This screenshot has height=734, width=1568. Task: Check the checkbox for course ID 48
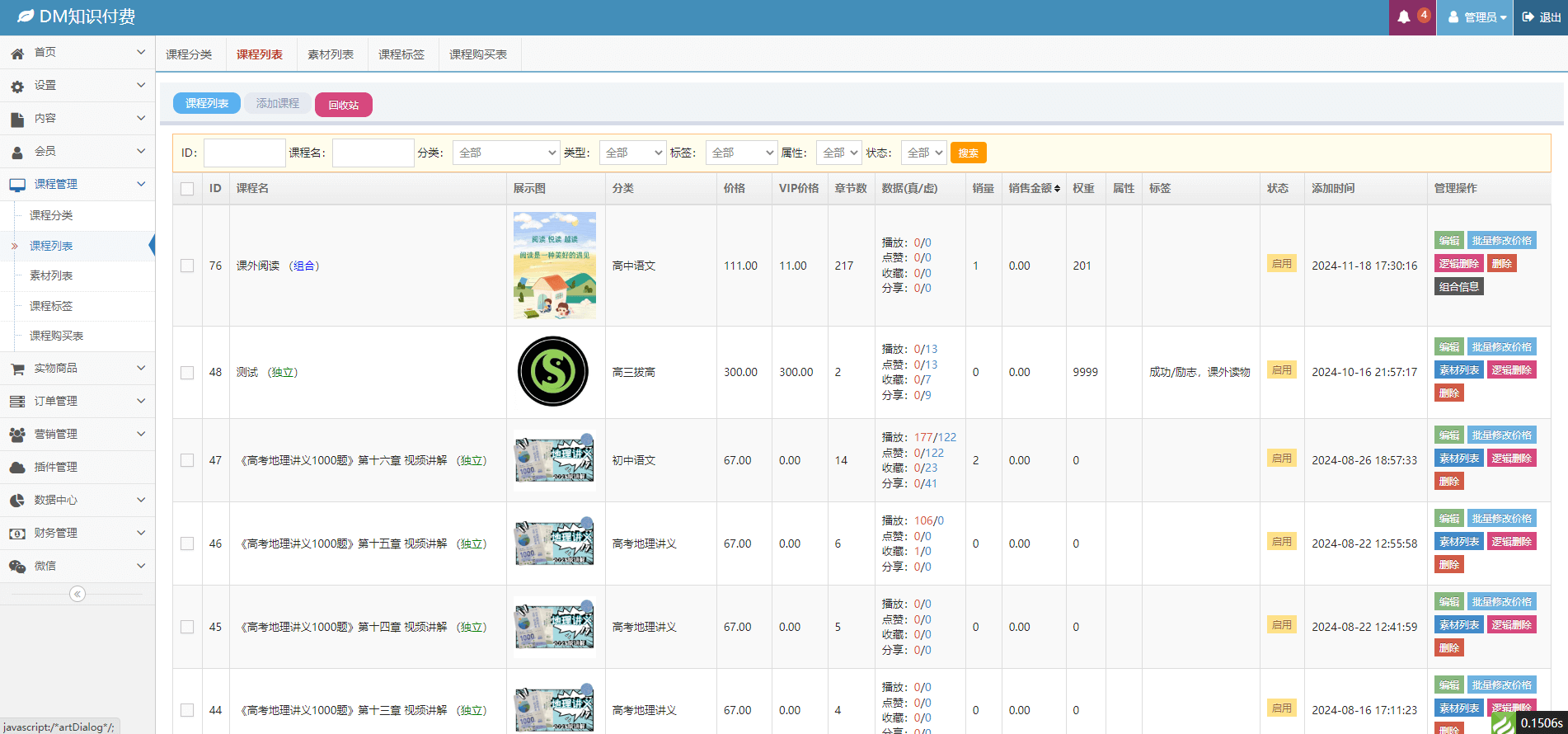(x=187, y=373)
